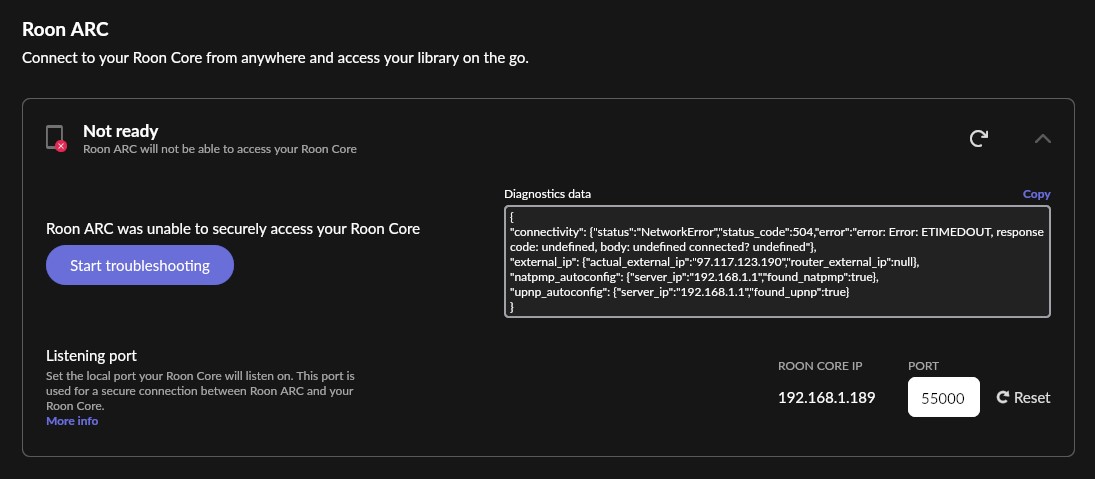Image resolution: width=1095 pixels, height=479 pixels.
Task: Click the Roon ARC page title
Action: click(65, 29)
